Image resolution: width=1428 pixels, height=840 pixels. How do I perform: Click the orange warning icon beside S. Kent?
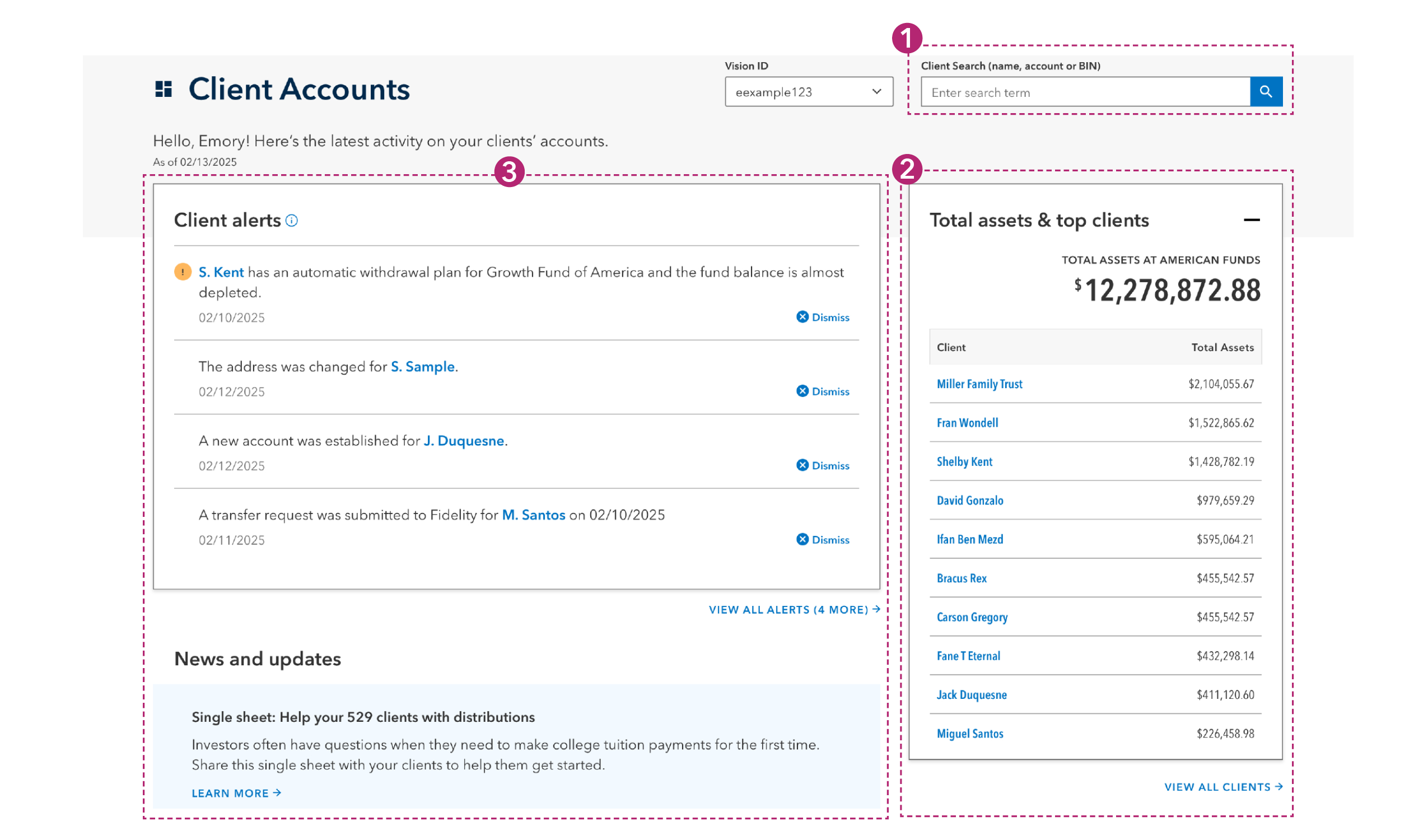pyautogui.click(x=183, y=272)
